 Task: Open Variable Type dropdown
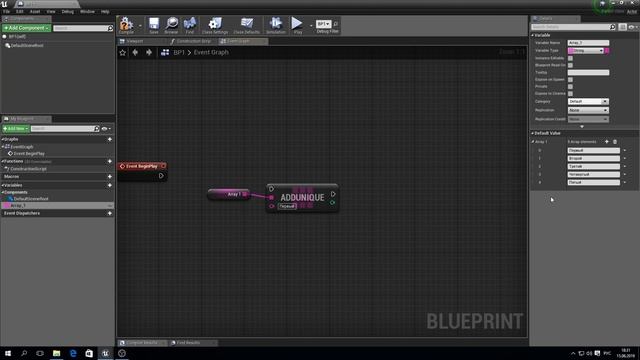click(x=586, y=51)
